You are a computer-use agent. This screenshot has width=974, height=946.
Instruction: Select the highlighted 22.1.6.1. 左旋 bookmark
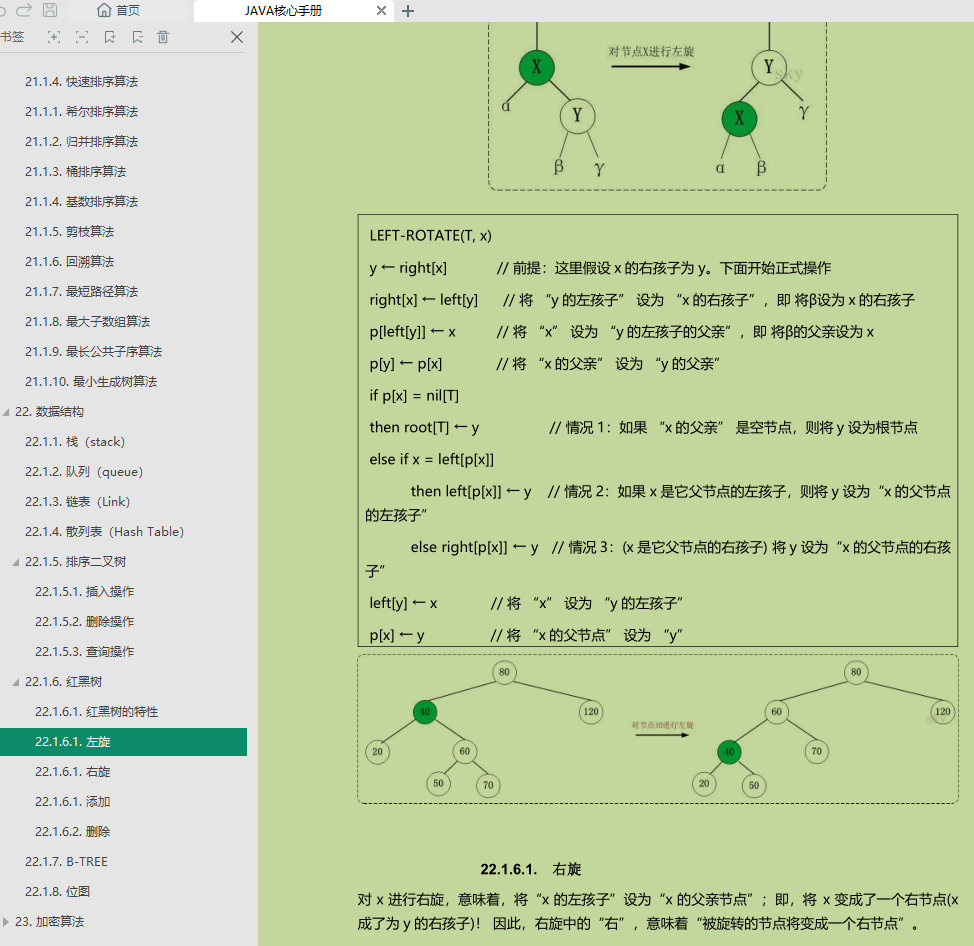(123, 742)
